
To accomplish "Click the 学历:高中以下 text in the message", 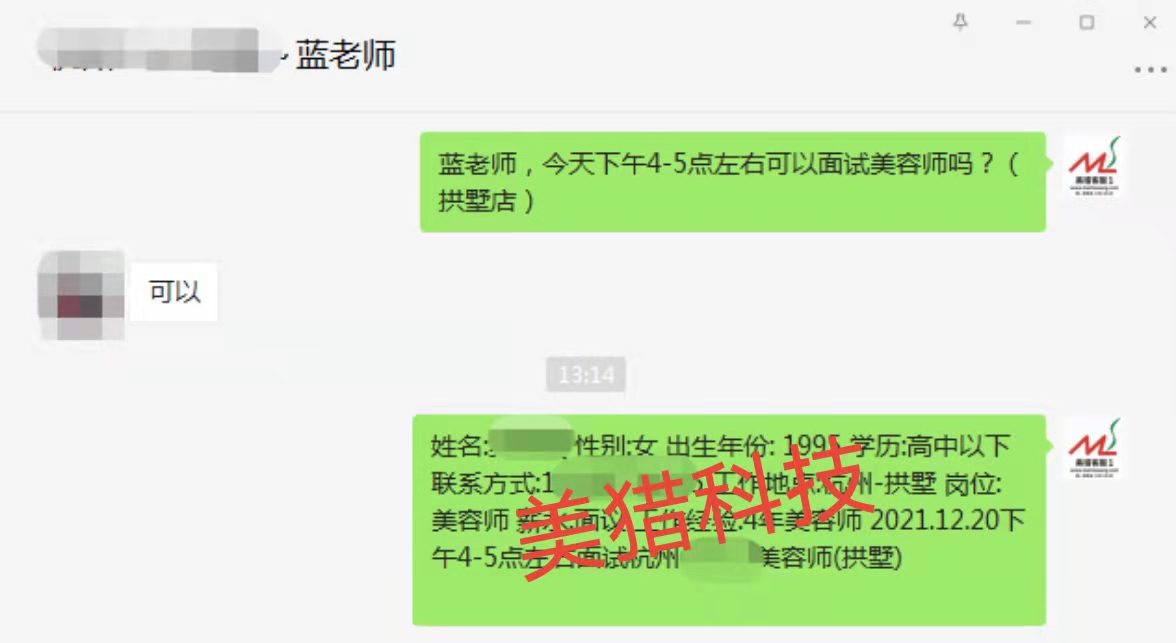I will (929, 446).
